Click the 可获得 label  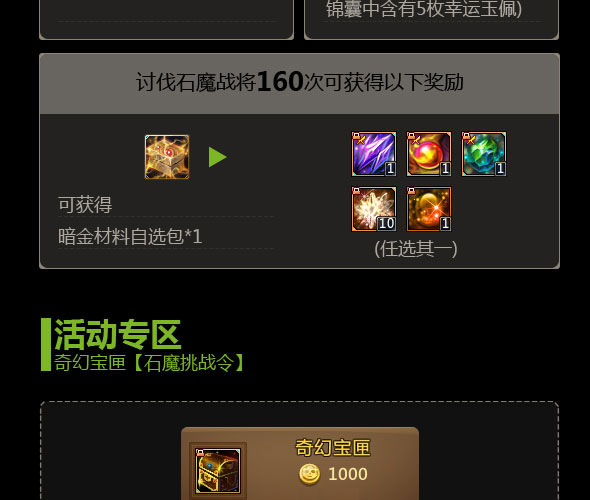click(85, 205)
